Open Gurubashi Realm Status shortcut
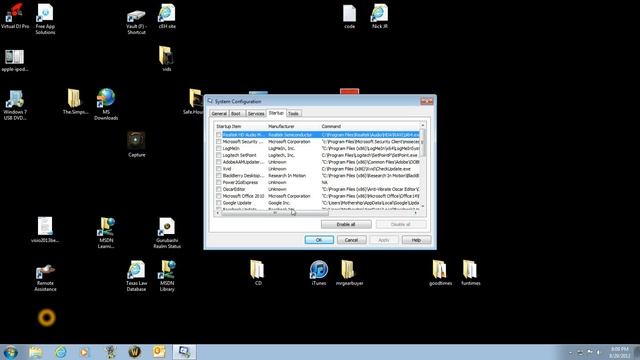This screenshot has height=360, width=640. [167, 233]
